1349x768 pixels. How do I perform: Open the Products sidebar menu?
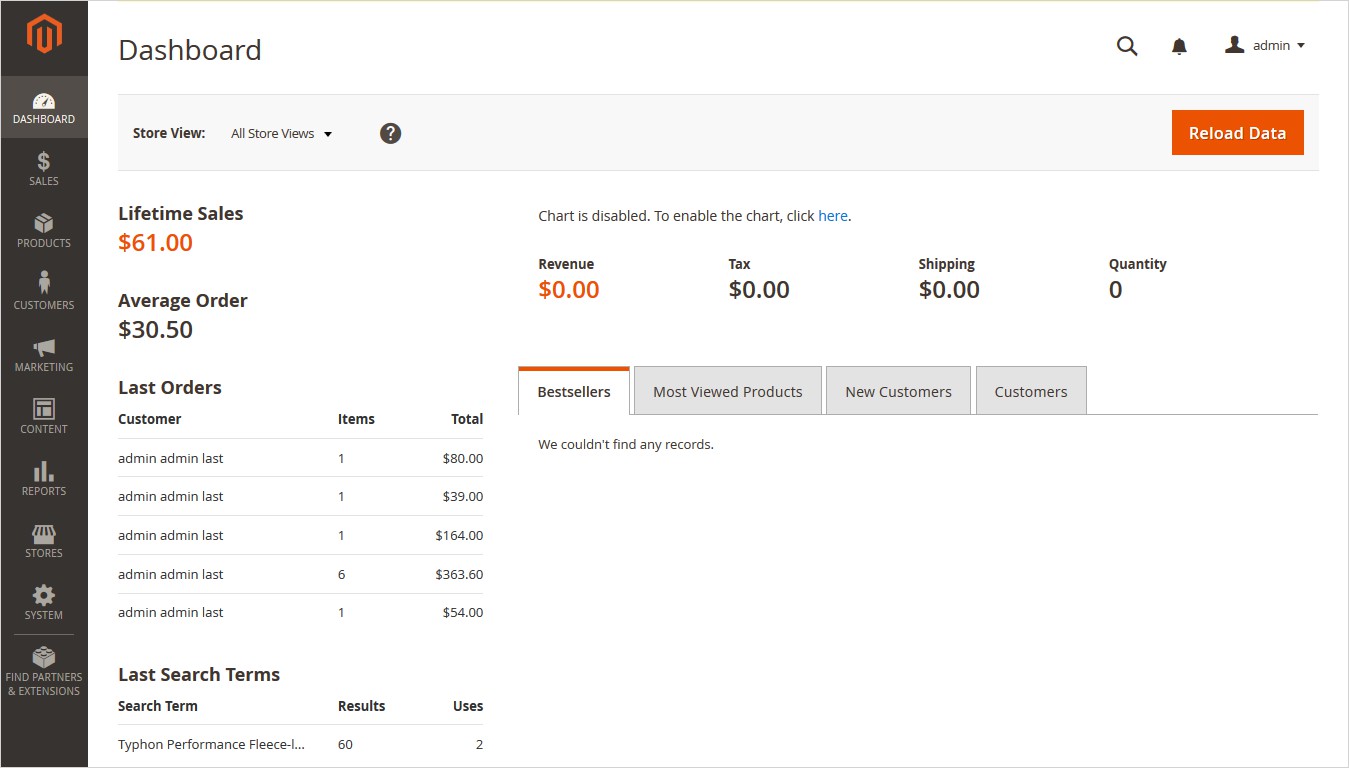pyautogui.click(x=44, y=230)
